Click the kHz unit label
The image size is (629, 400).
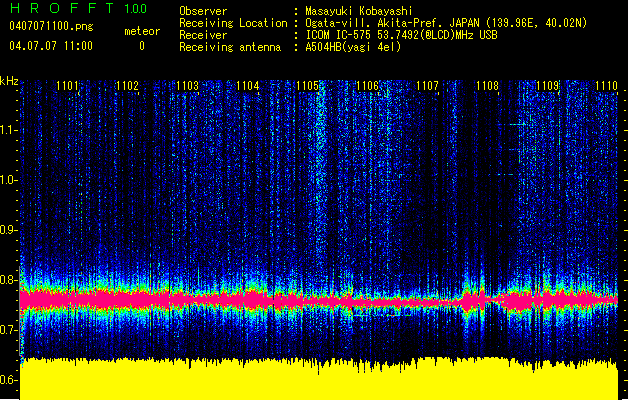click(9, 81)
